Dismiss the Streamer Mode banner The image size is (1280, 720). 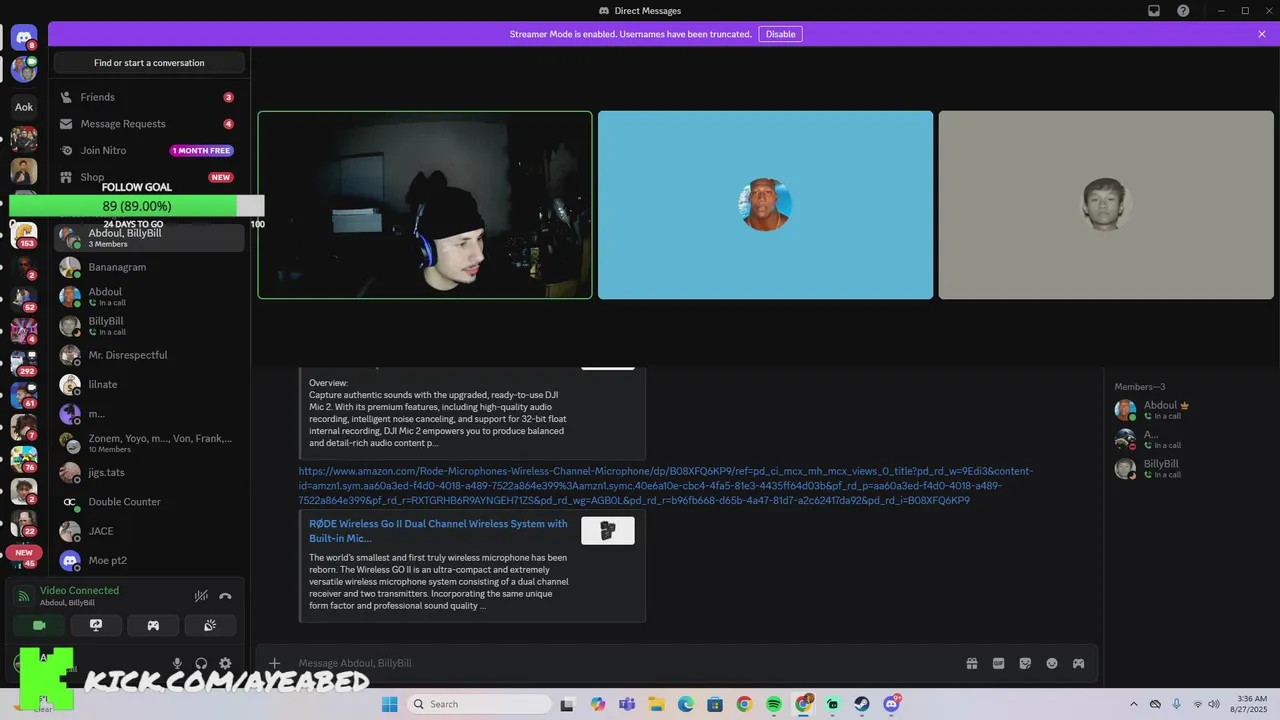[x=1262, y=34]
